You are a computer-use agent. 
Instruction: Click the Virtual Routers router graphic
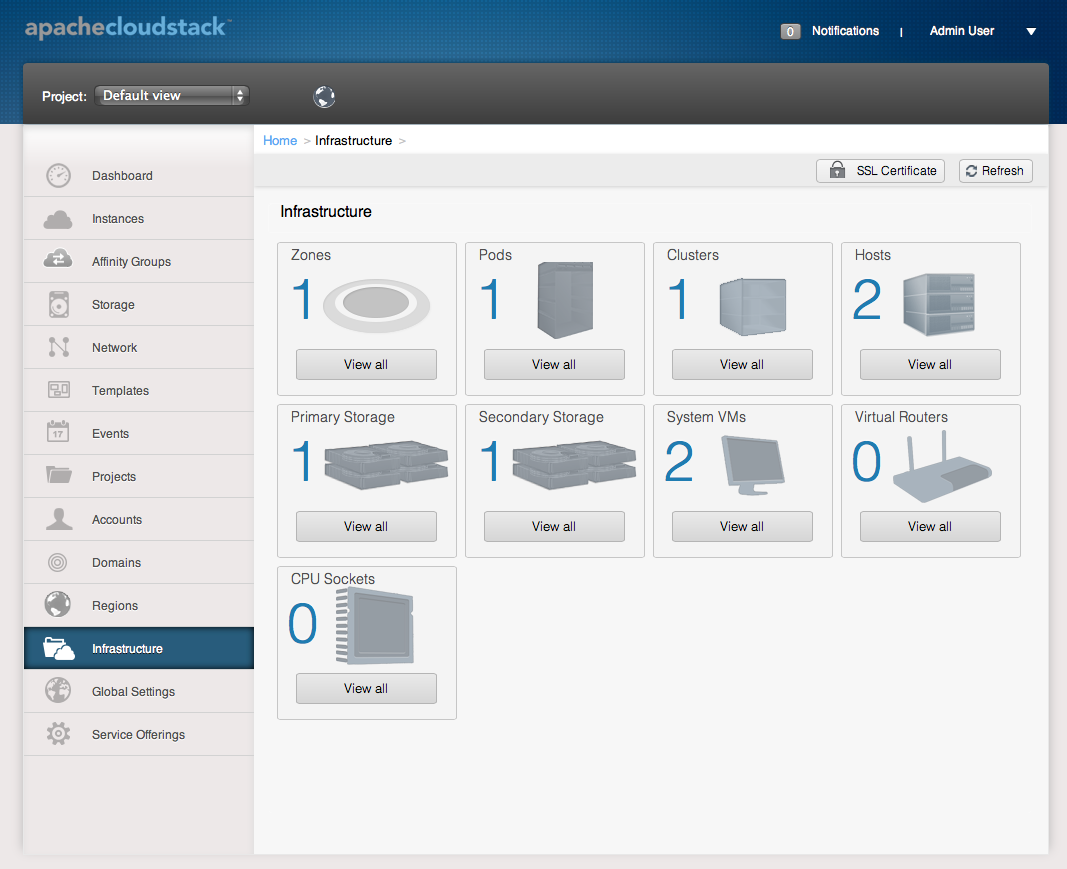click(942, 467)
